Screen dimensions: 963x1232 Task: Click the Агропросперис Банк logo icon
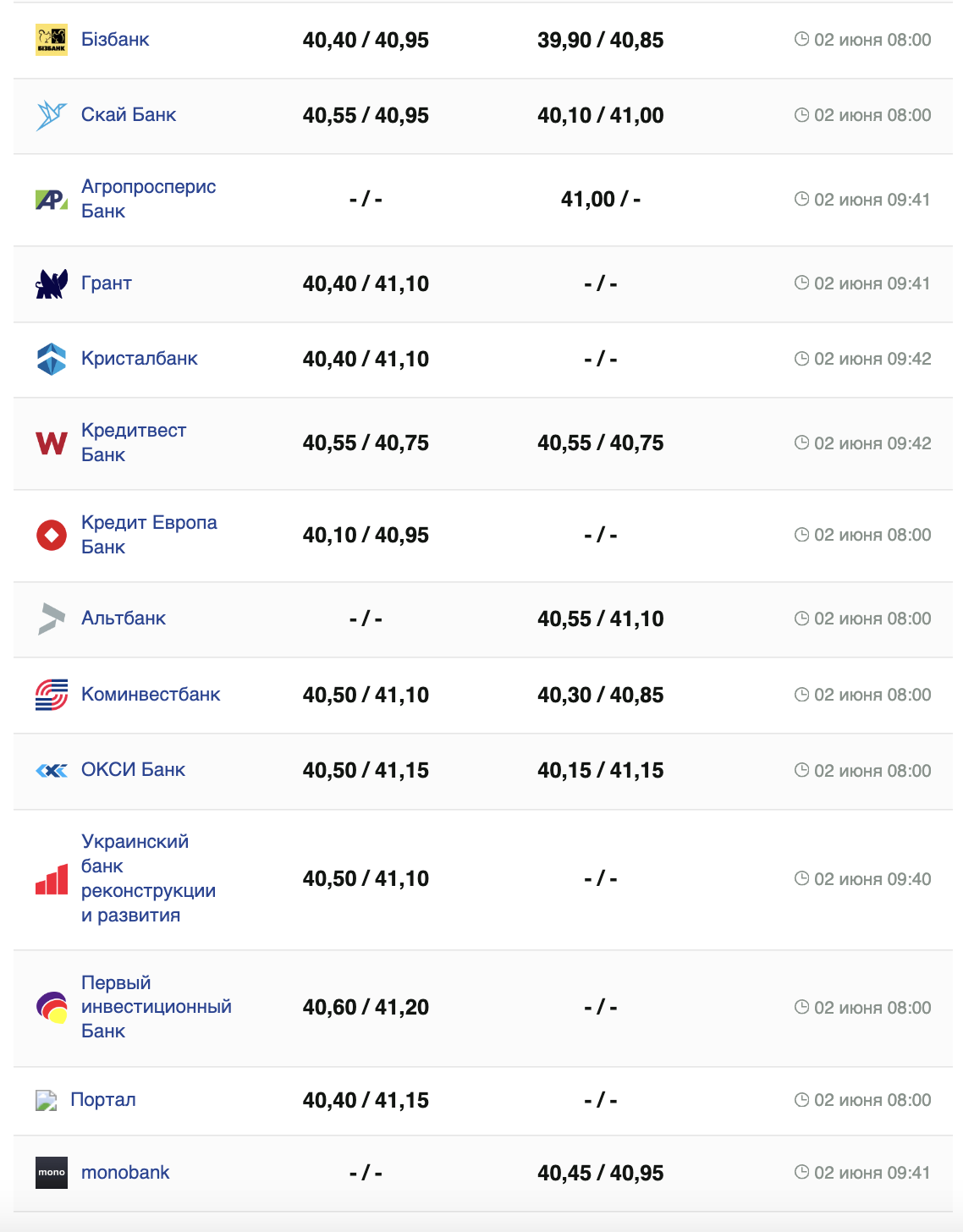[x=52, y=200]
